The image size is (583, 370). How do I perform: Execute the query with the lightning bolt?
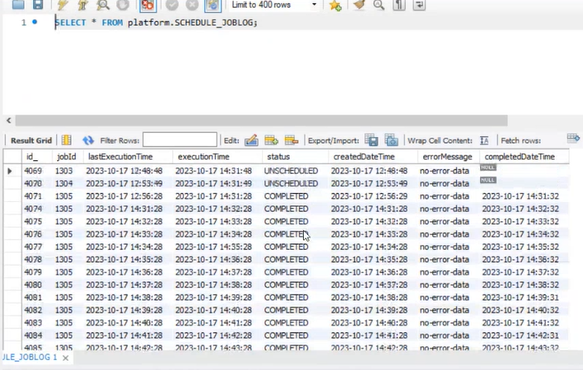point(62,4)
